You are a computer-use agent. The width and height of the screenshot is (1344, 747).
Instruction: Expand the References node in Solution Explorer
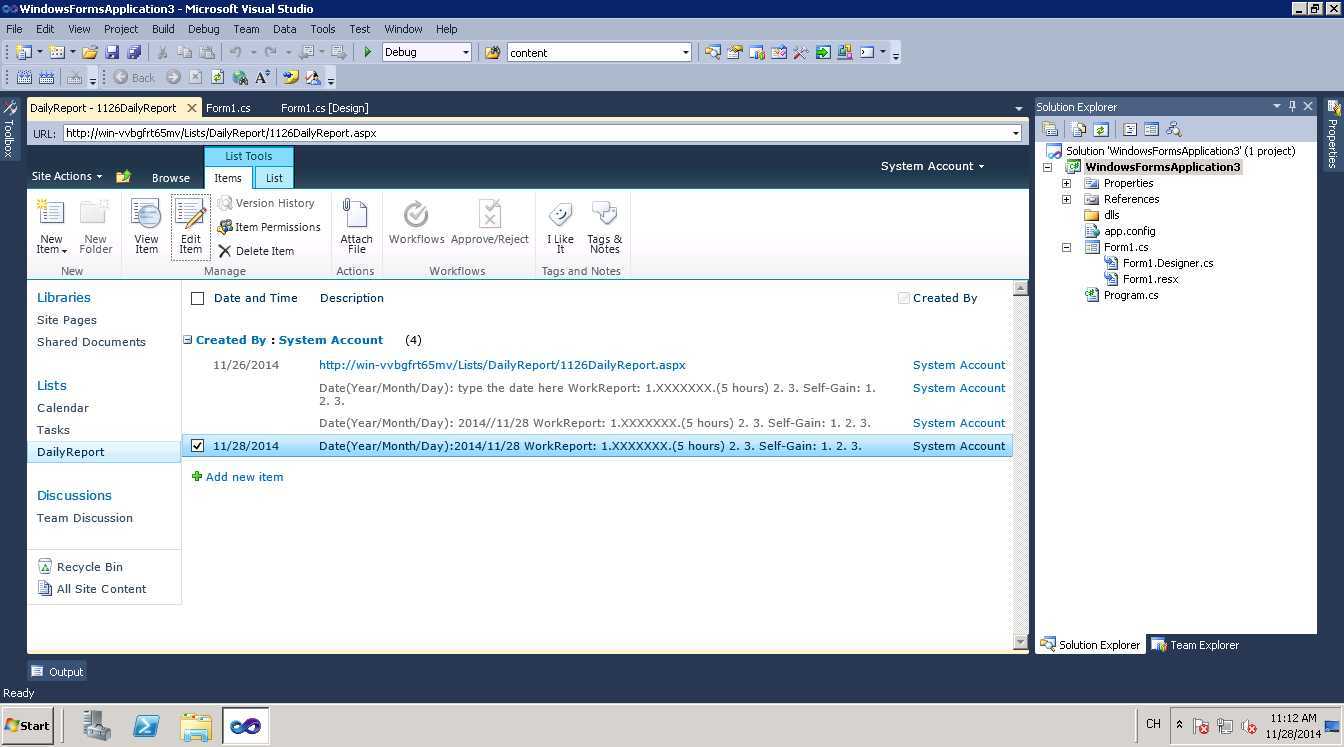(1066, 199)
